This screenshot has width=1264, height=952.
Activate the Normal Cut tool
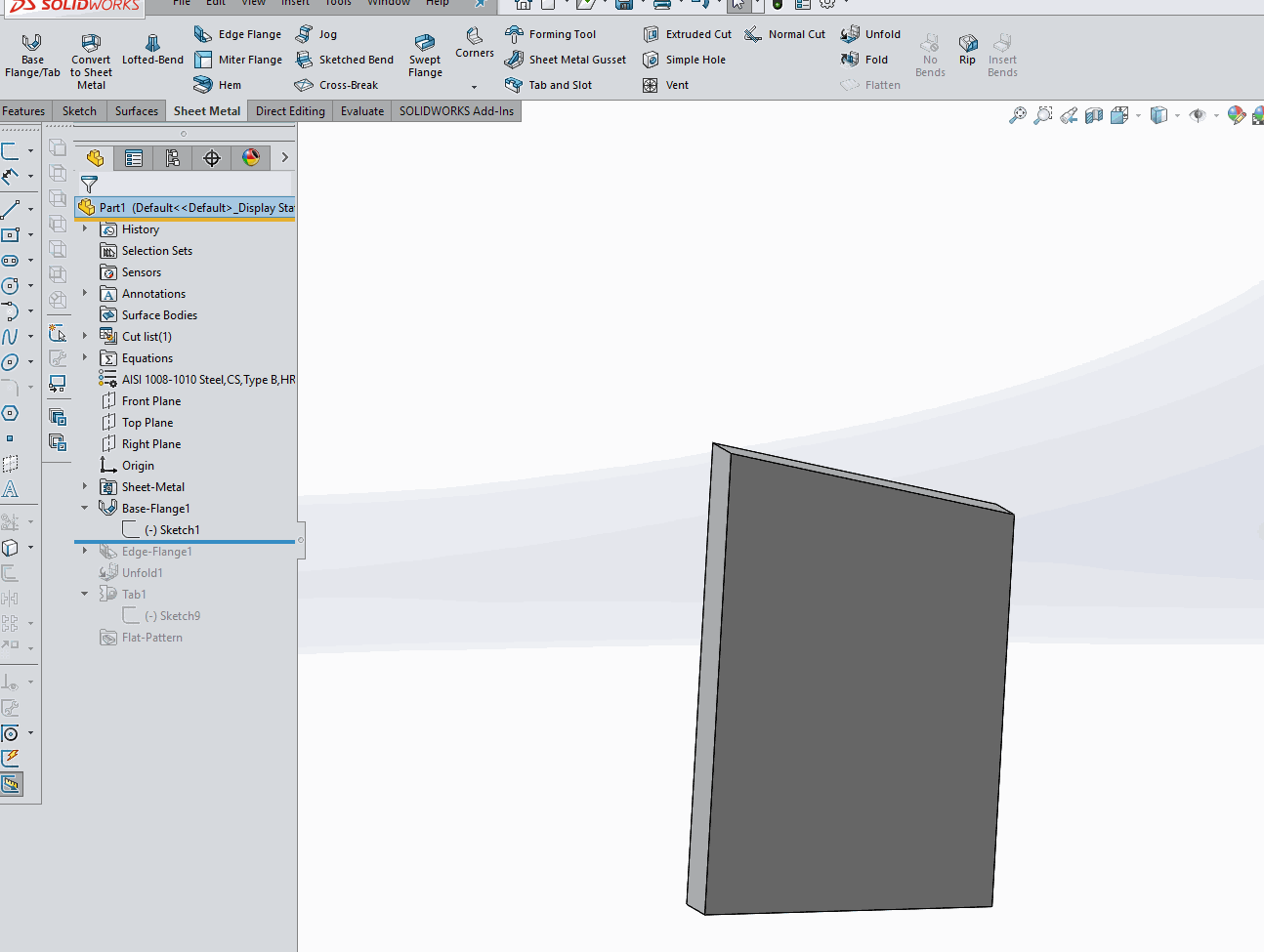(784, 34)
